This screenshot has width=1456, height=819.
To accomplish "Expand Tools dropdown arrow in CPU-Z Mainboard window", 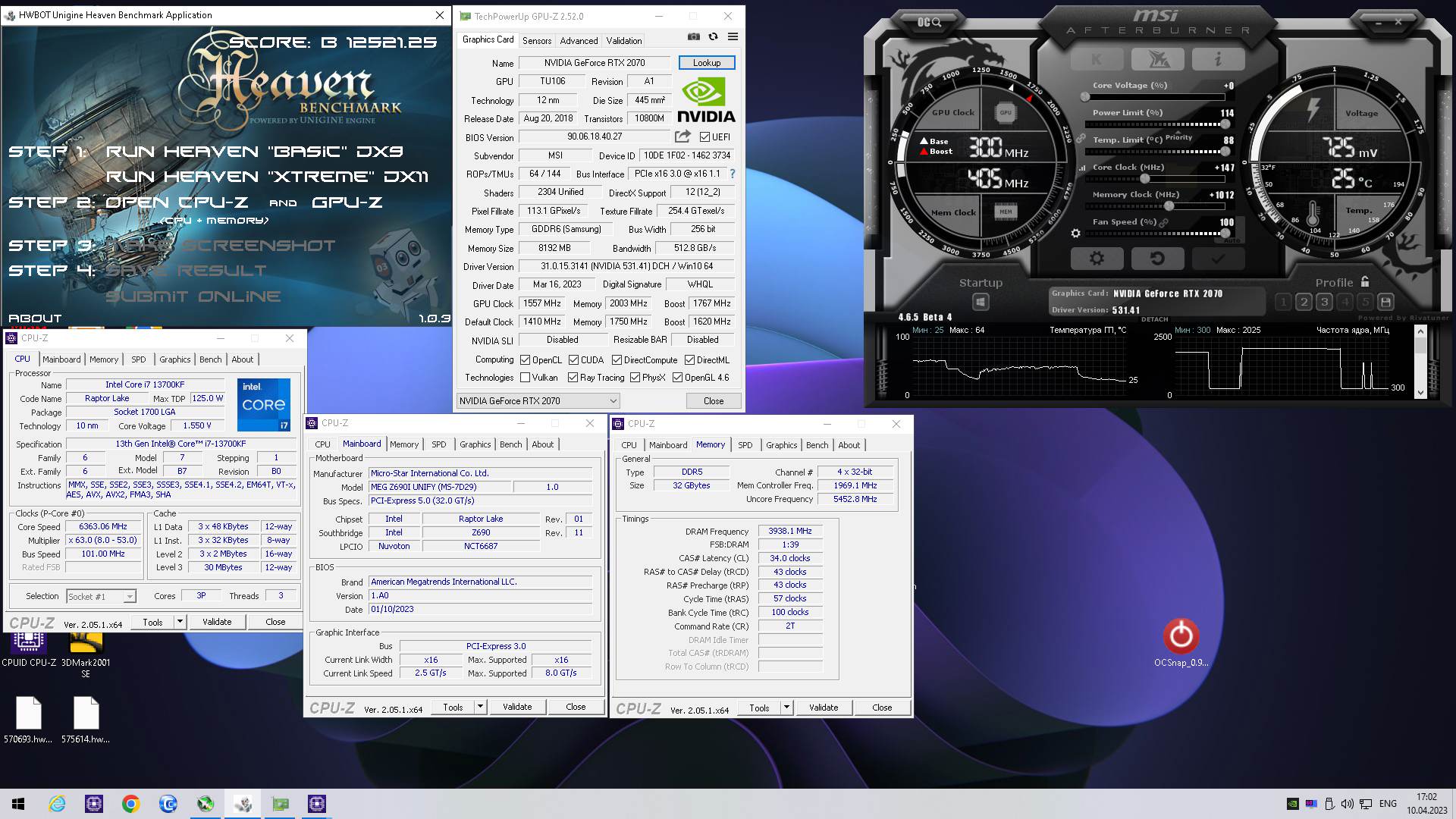I will pos(480,707).
